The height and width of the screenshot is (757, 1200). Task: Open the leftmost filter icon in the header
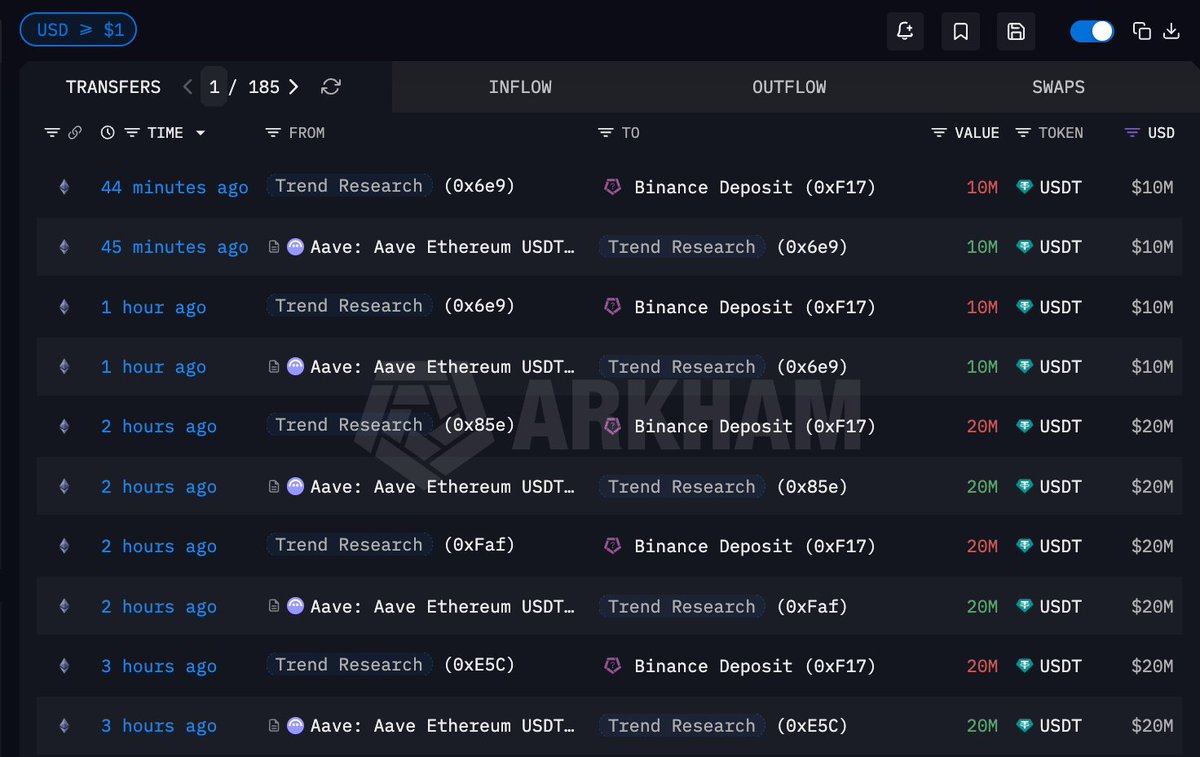(52, 133)
